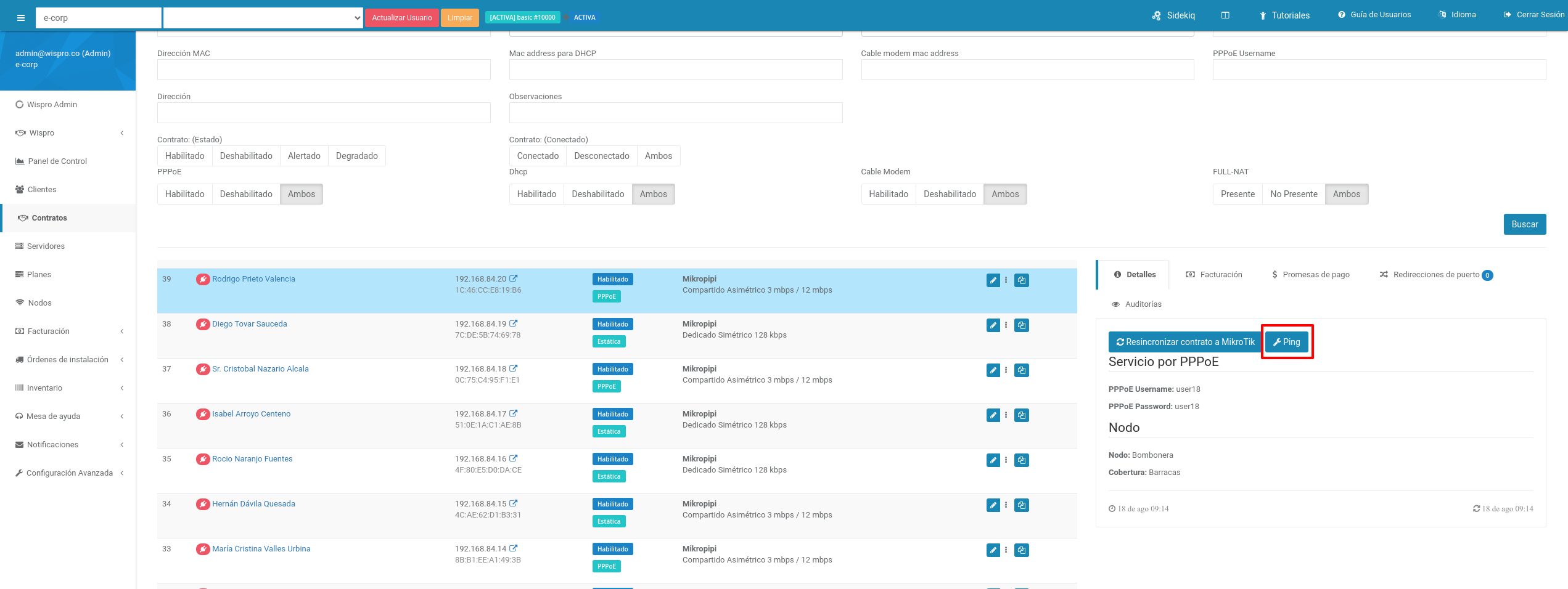Click the Limpiar button
Screen dimensions: 1568x589
point(460,18)
